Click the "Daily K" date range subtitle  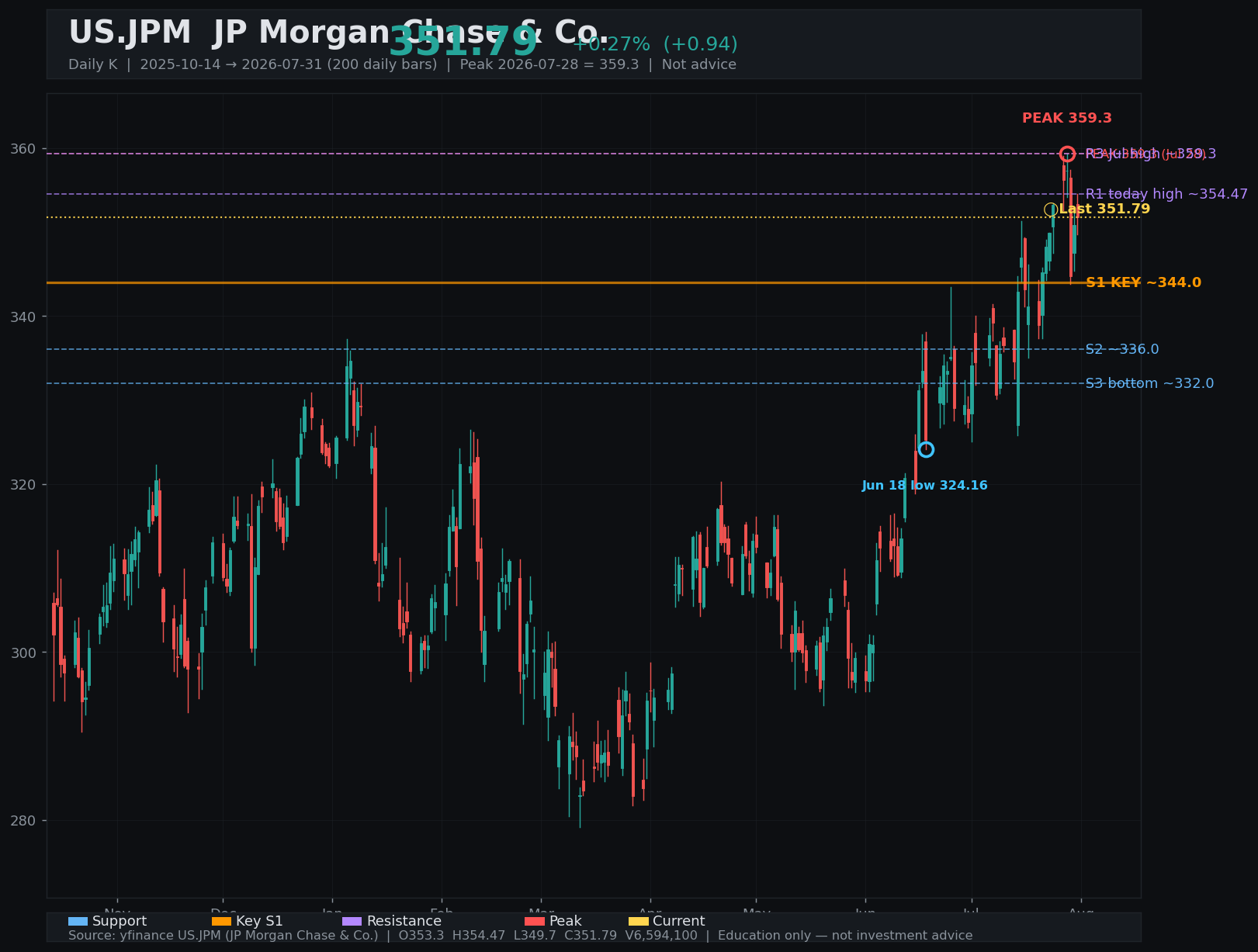[402, 64]
